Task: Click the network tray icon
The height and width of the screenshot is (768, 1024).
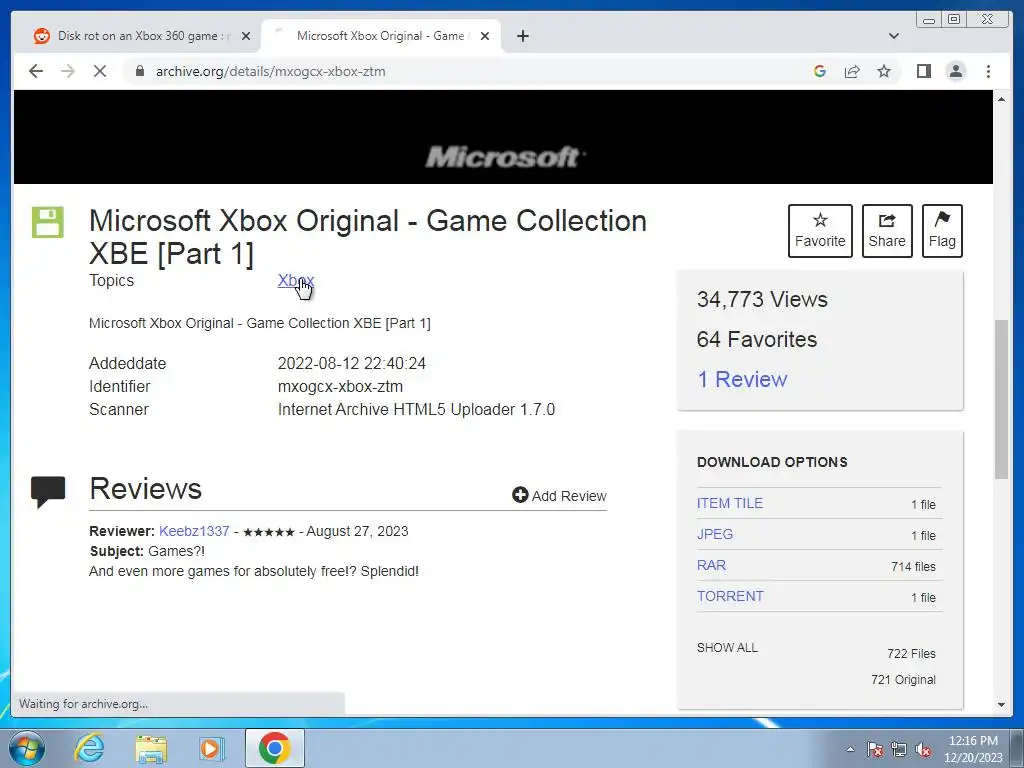Action: tap(899, 749)
